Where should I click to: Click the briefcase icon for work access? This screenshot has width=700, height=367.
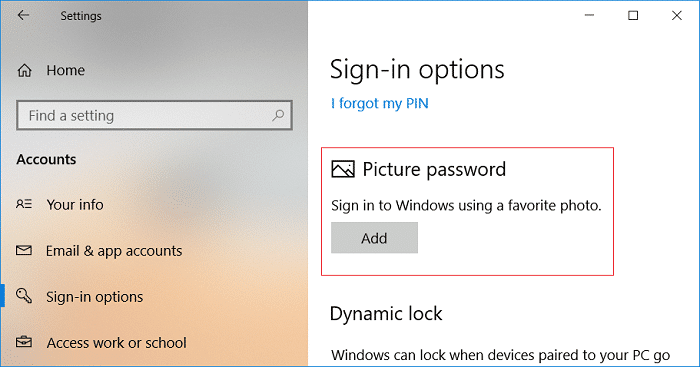pyautogui.click(x=24, y=342)
